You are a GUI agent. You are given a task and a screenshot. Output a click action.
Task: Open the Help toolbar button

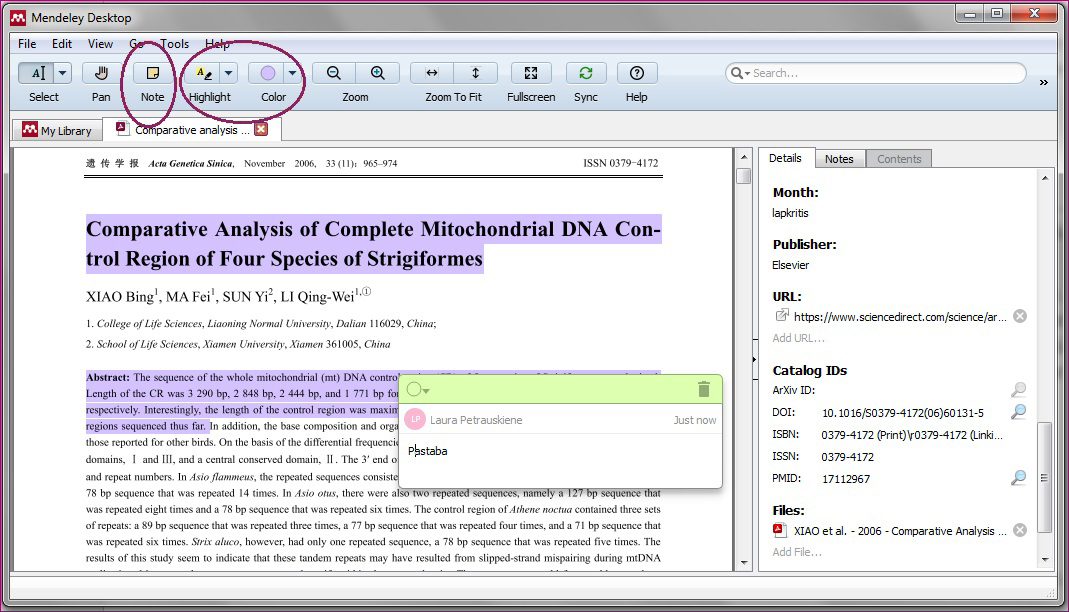pos(637,73)
